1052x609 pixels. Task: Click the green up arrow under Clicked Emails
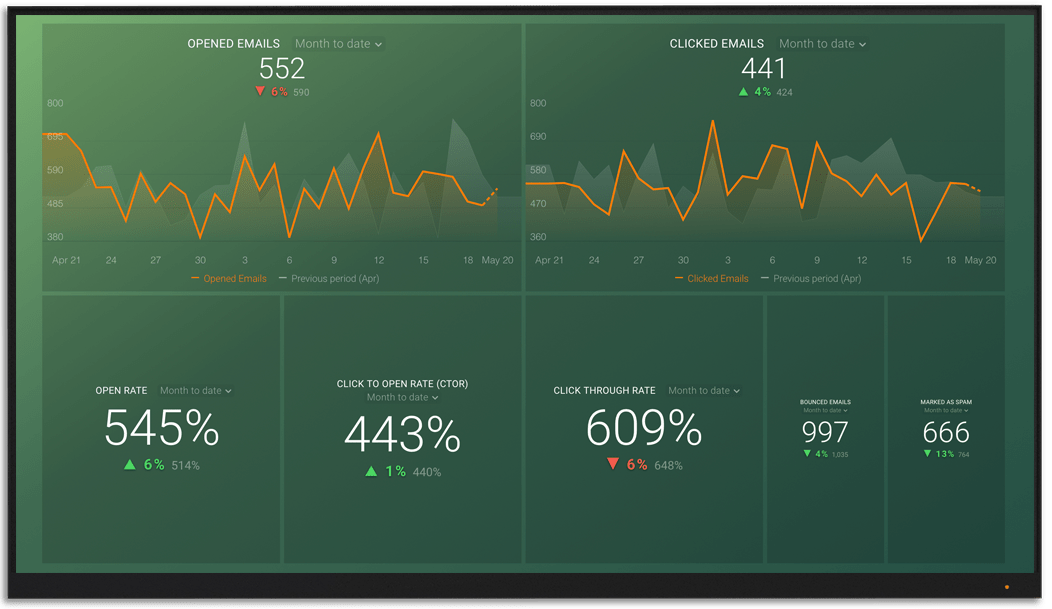(743, 91)
